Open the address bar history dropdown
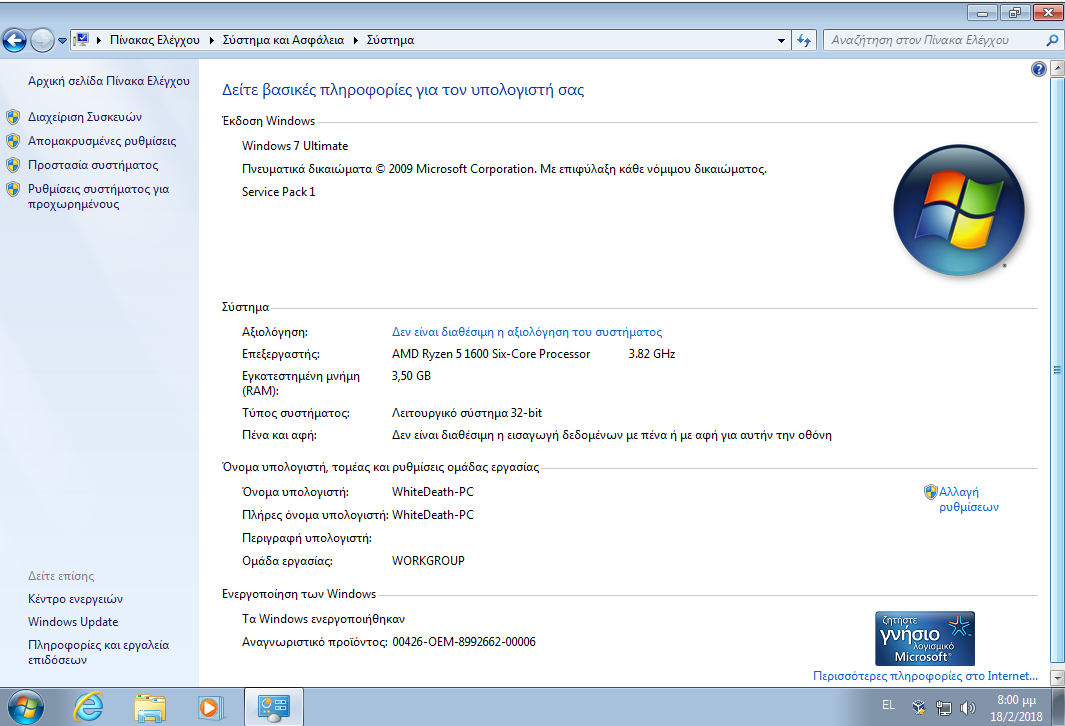Viewport: 1065px width, 726px height. coord(781,41)
